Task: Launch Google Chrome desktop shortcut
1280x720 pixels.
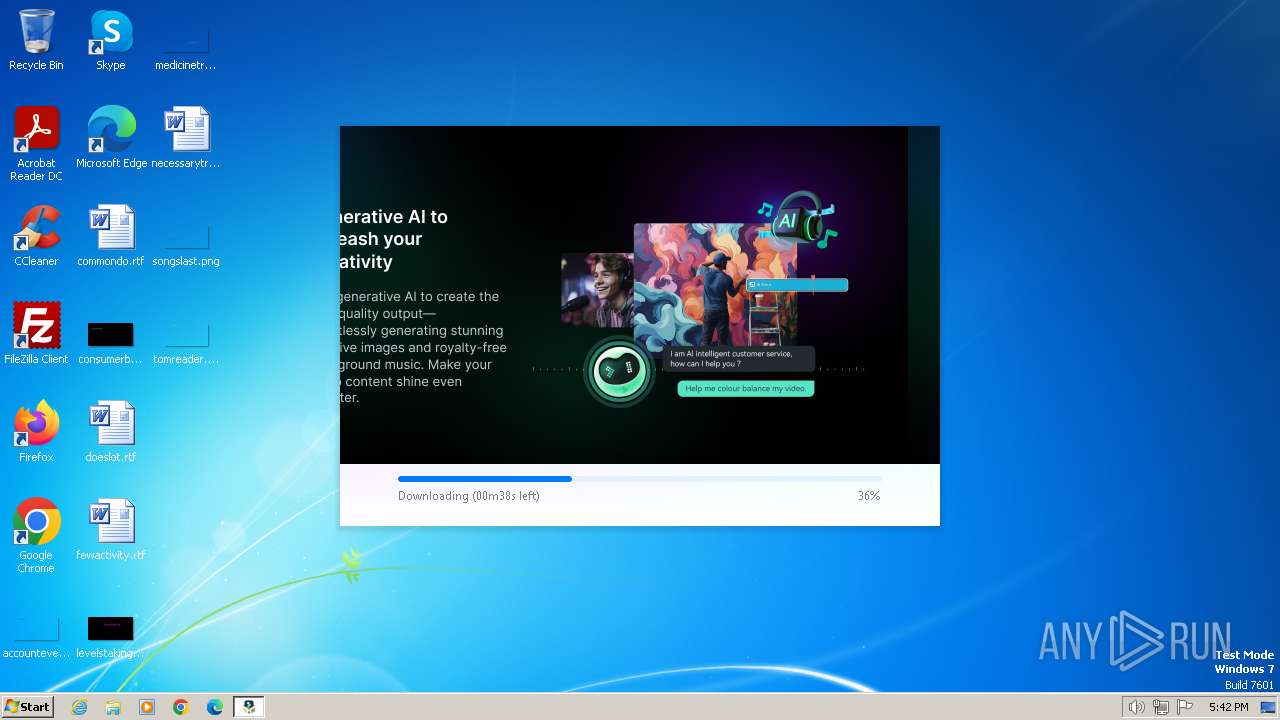Action: [x=36, y=536]
